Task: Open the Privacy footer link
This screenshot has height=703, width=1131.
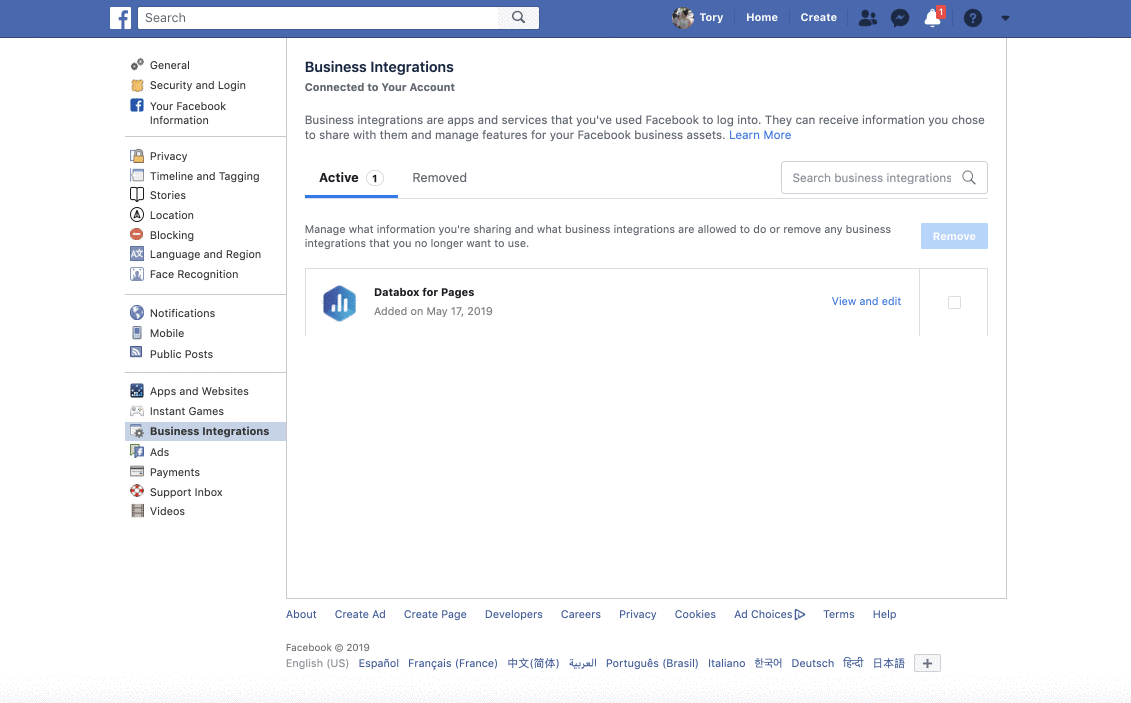Action: click(x=638, y=614)
